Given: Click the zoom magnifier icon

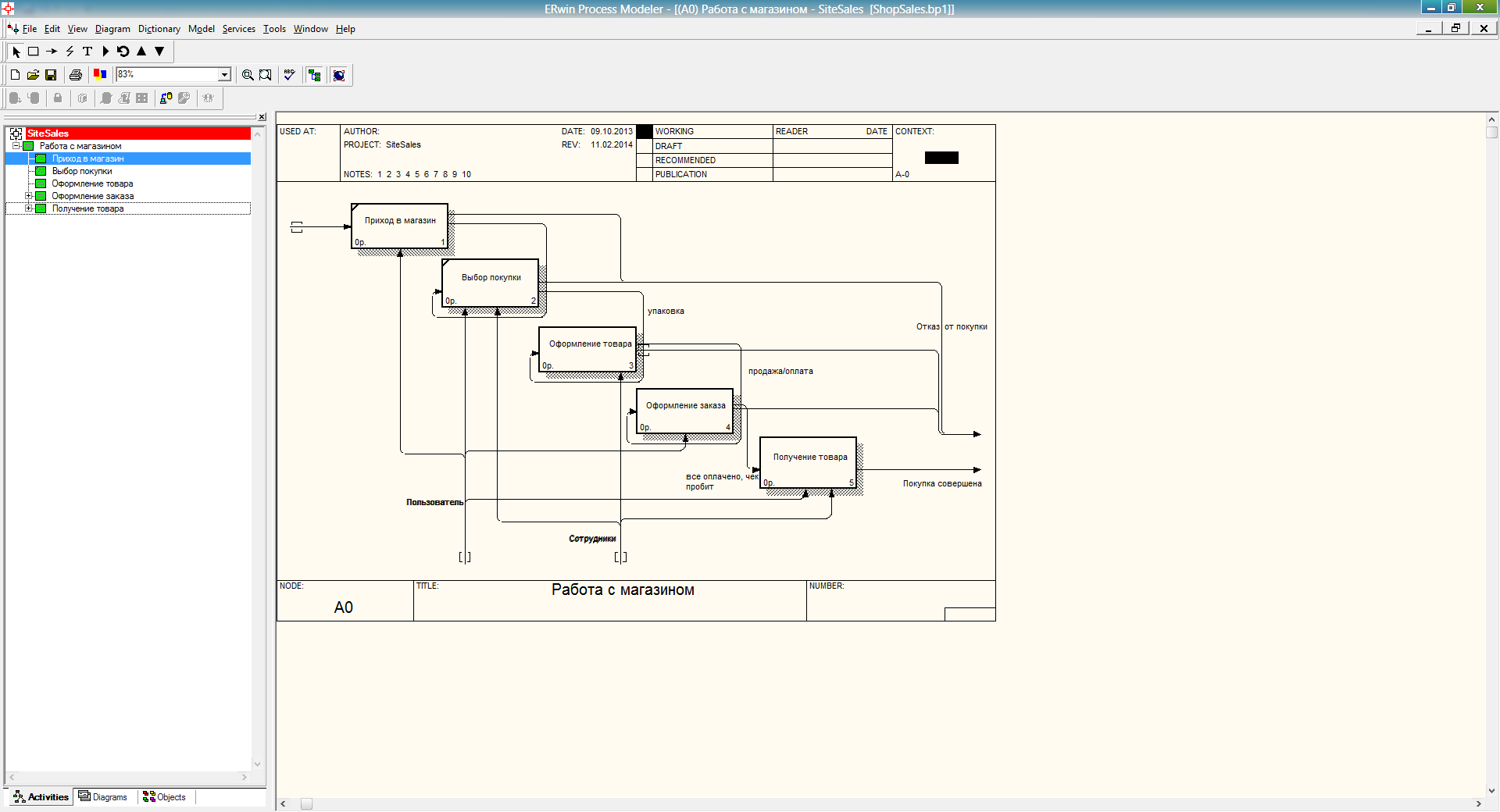Looking at the screenshot, I should [x=248, y=75].
